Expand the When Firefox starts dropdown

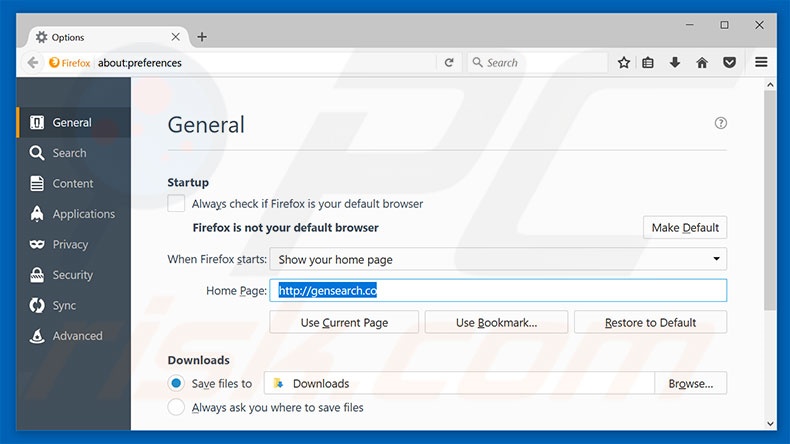[x=498, y=259]
